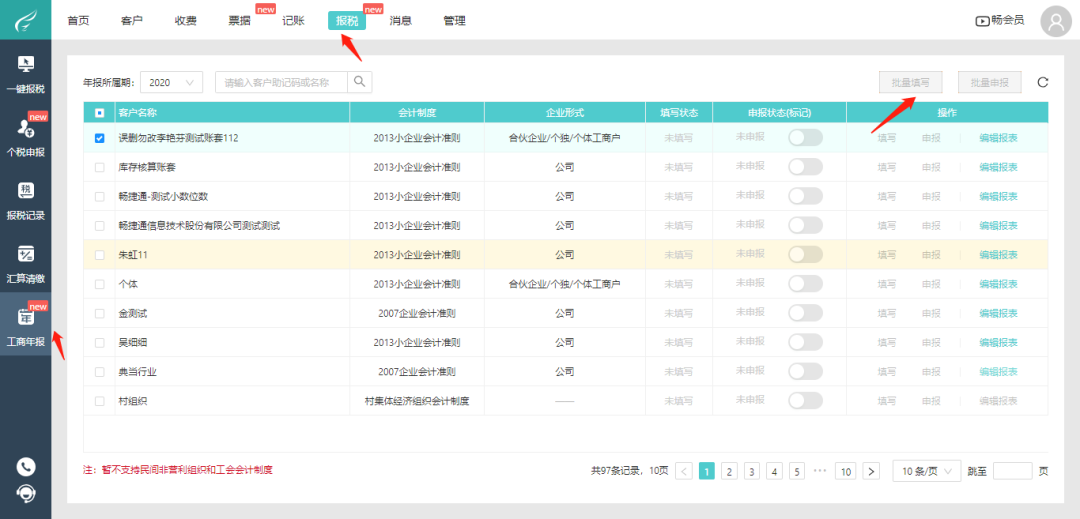
Task: Click 编辑报表 for 金测试
Action: pos(999,313)
